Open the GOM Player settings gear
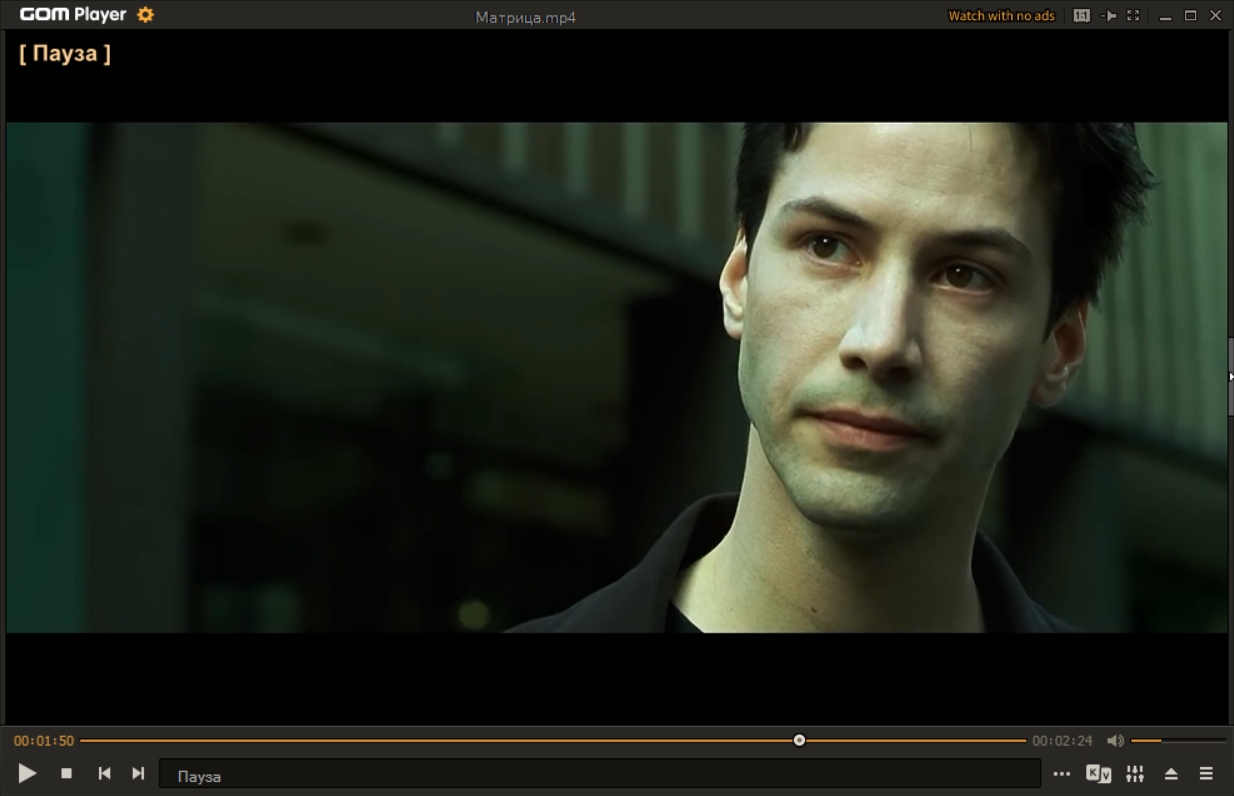Viewport: 1234px width, 796px height. [145, 15]
